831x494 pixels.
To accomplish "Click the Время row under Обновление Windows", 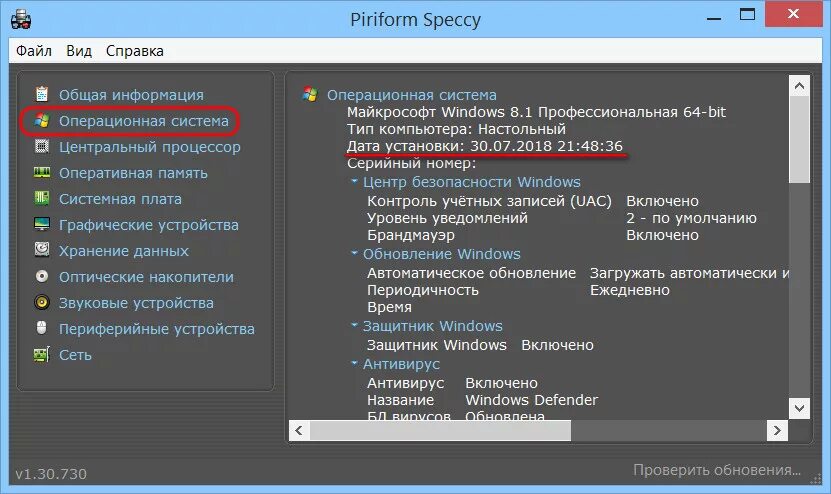I will pos(390,307).
